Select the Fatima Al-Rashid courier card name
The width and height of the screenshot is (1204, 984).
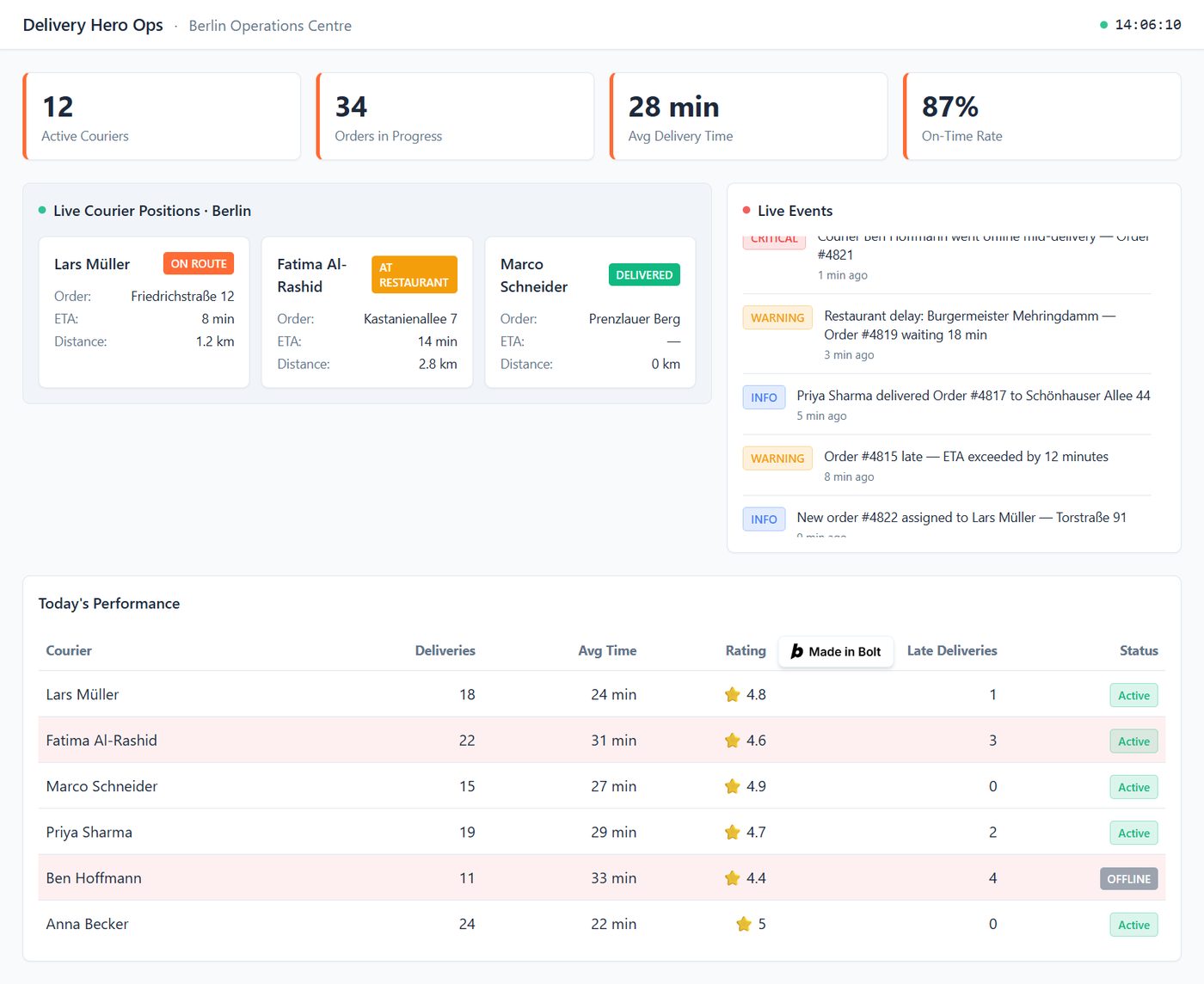(311, 275)
